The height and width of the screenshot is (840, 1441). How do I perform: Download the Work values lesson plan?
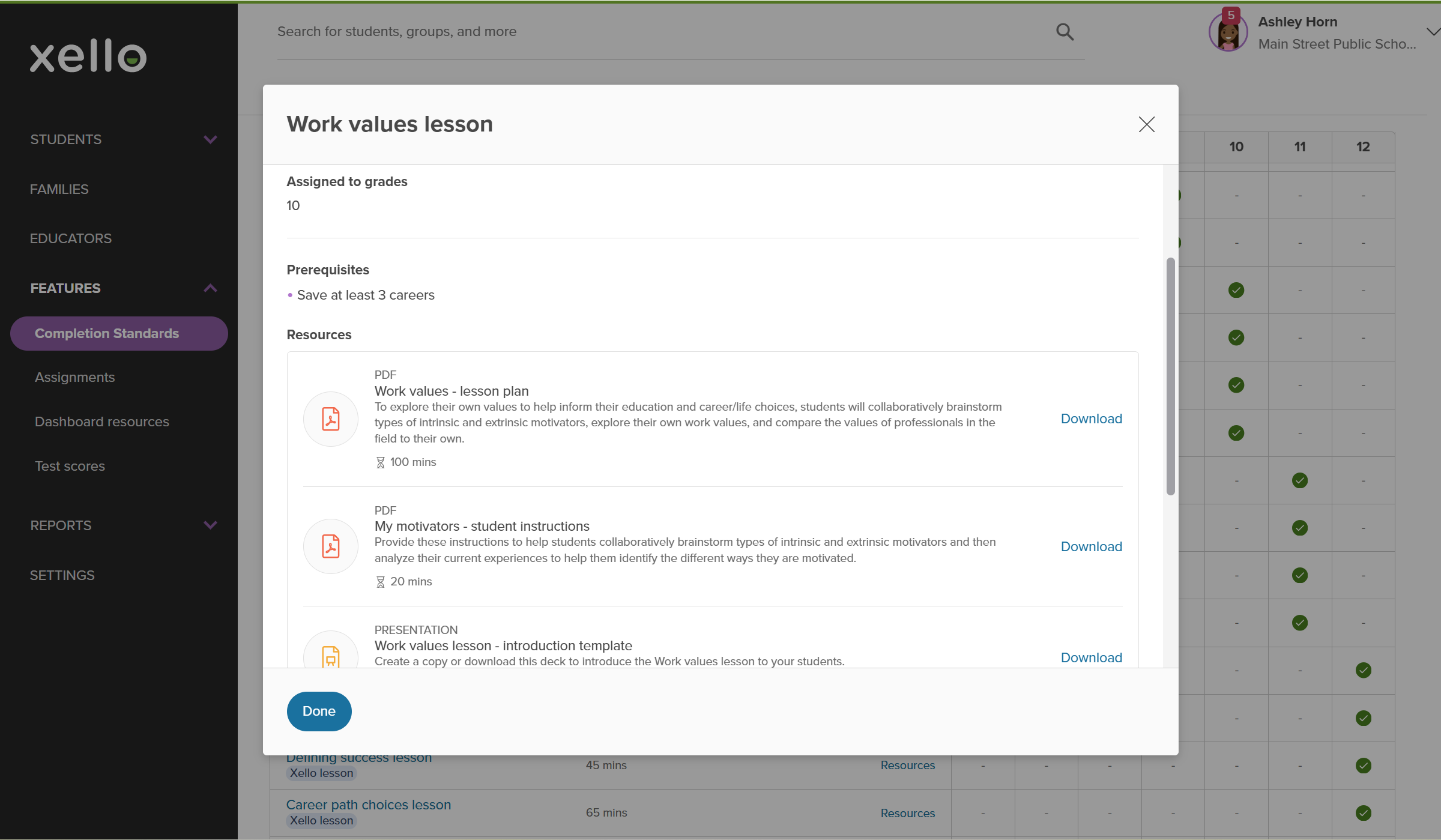point(1091,418)
